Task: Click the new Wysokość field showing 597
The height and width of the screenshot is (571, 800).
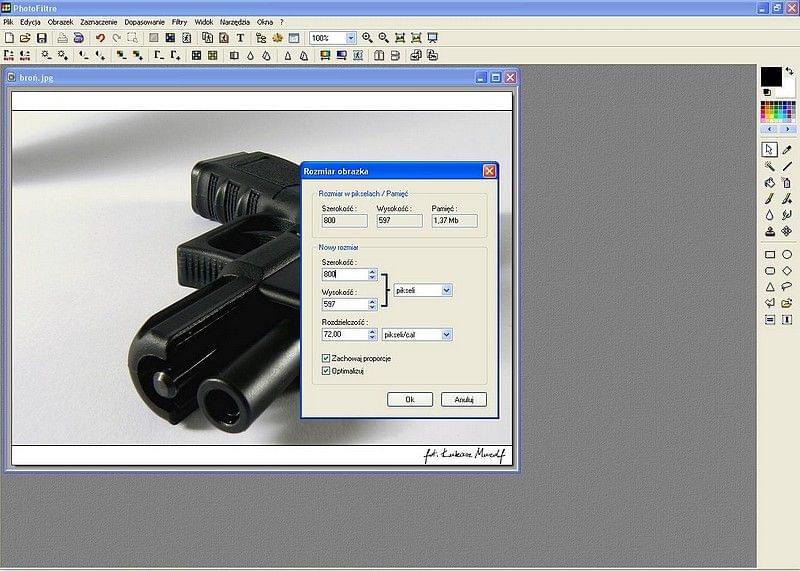Action: click(x=345, y=304)
